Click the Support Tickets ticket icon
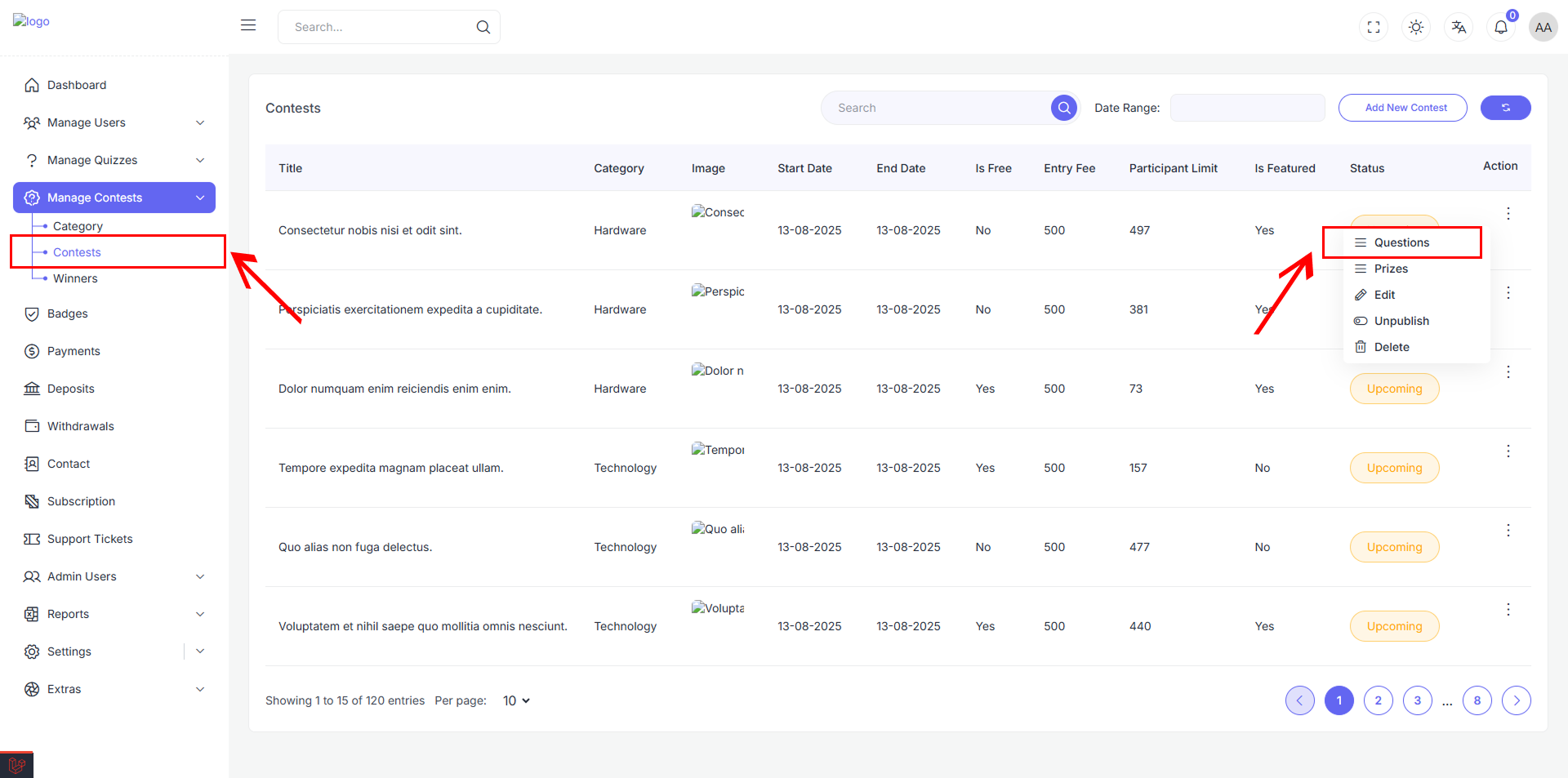This screenshot has width=1568, height=778. pyautogui.click(x=32, y=539)
